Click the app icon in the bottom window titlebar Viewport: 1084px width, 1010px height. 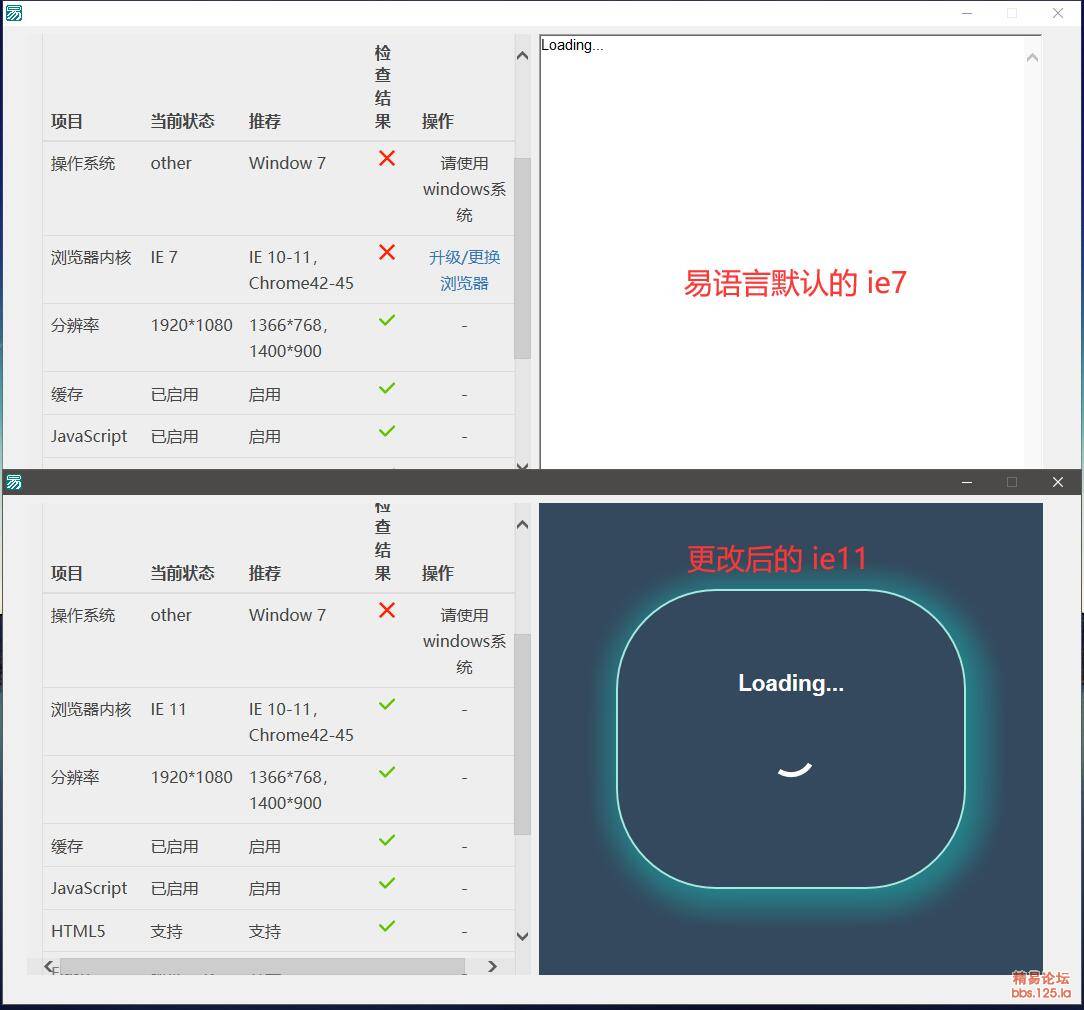(x=14, y=482)
